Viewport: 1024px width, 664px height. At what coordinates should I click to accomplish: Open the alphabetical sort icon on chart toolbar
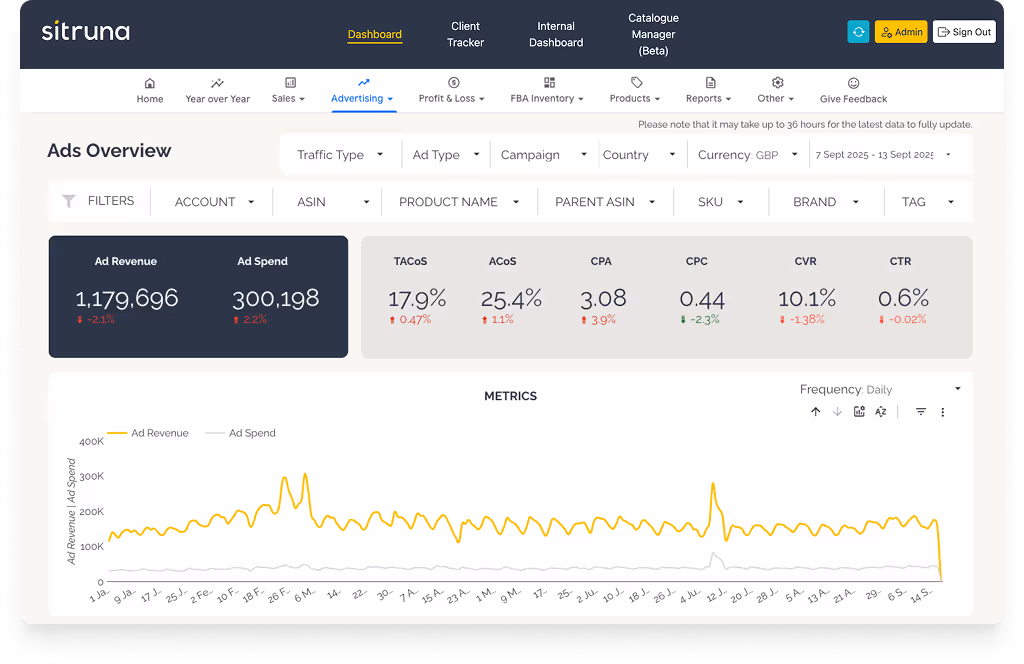[880, 411]
